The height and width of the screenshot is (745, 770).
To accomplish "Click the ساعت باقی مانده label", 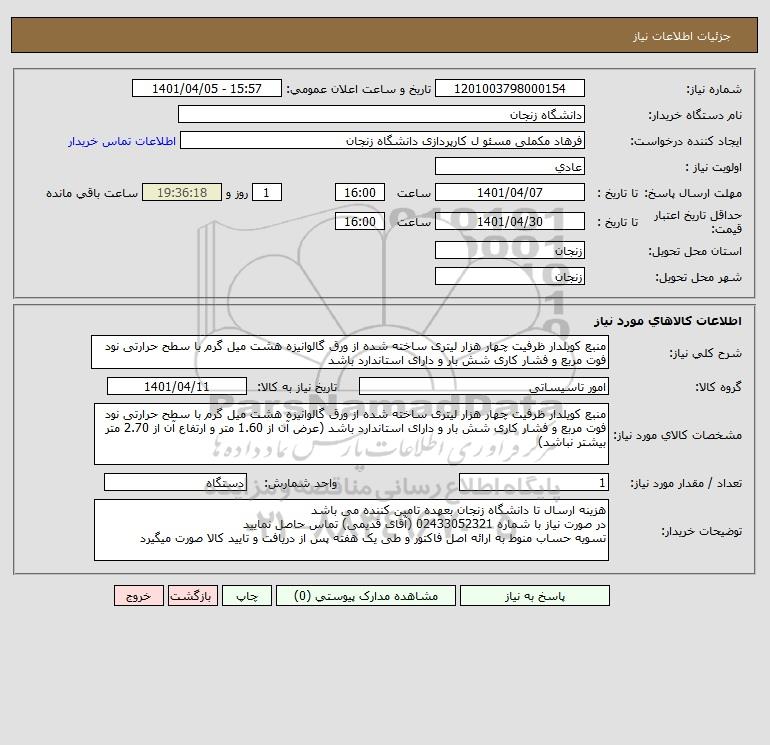I will coord(92,193).
